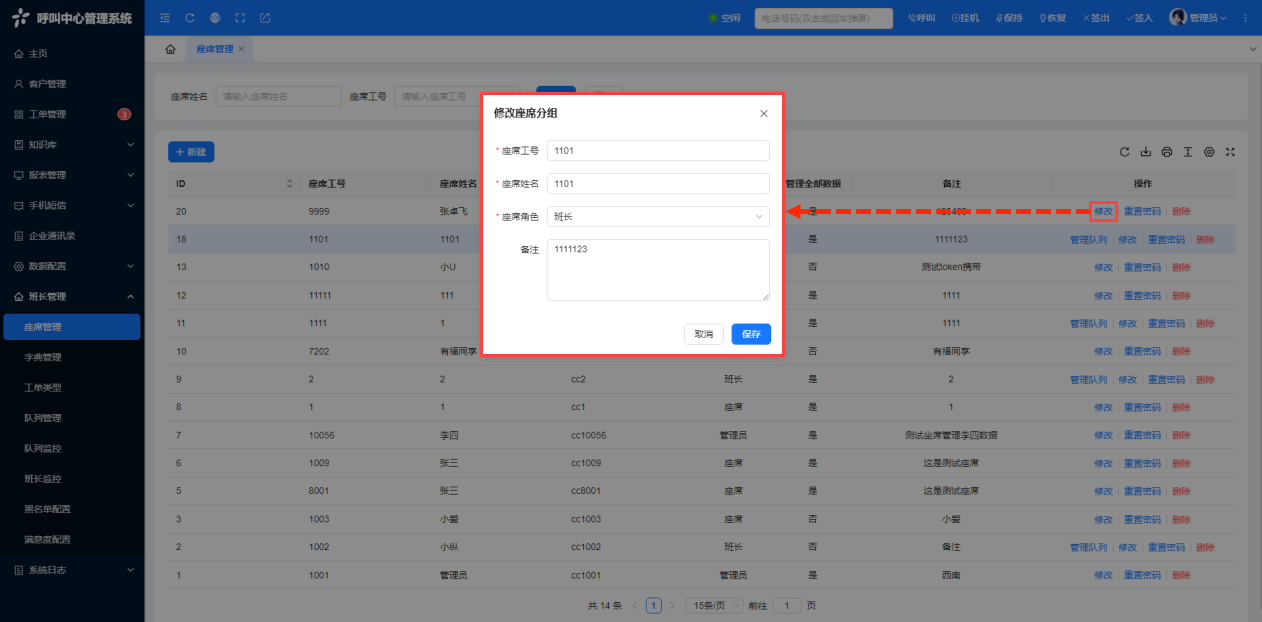Screen dimensions: 1262x622
Task: Close the 修改座席分组 dialog with X
Action: [x=764, y=114]
